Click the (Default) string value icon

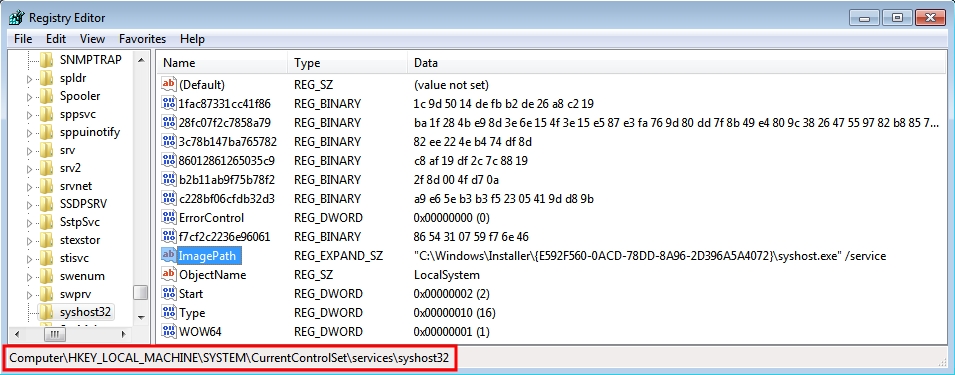pyautogui.click(x=169, y=85)
